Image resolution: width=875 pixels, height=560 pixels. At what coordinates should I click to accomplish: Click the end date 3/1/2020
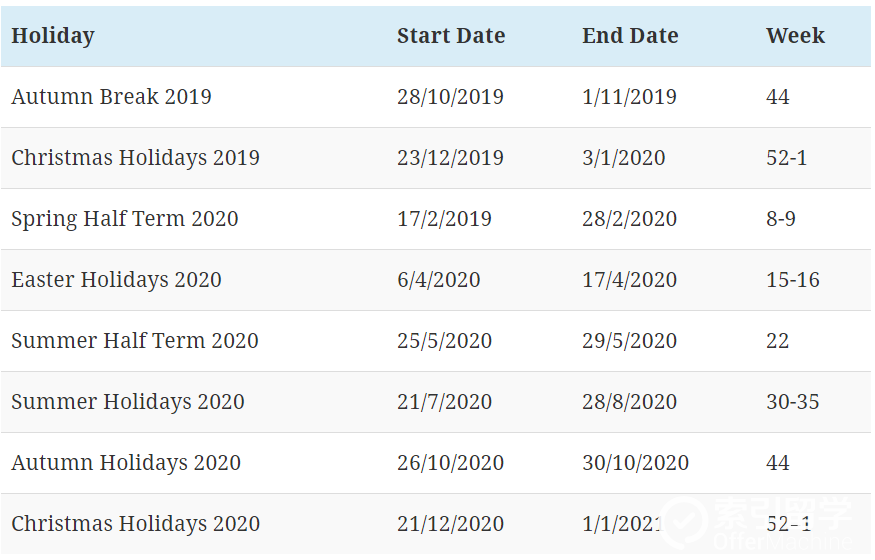(623, 158)
